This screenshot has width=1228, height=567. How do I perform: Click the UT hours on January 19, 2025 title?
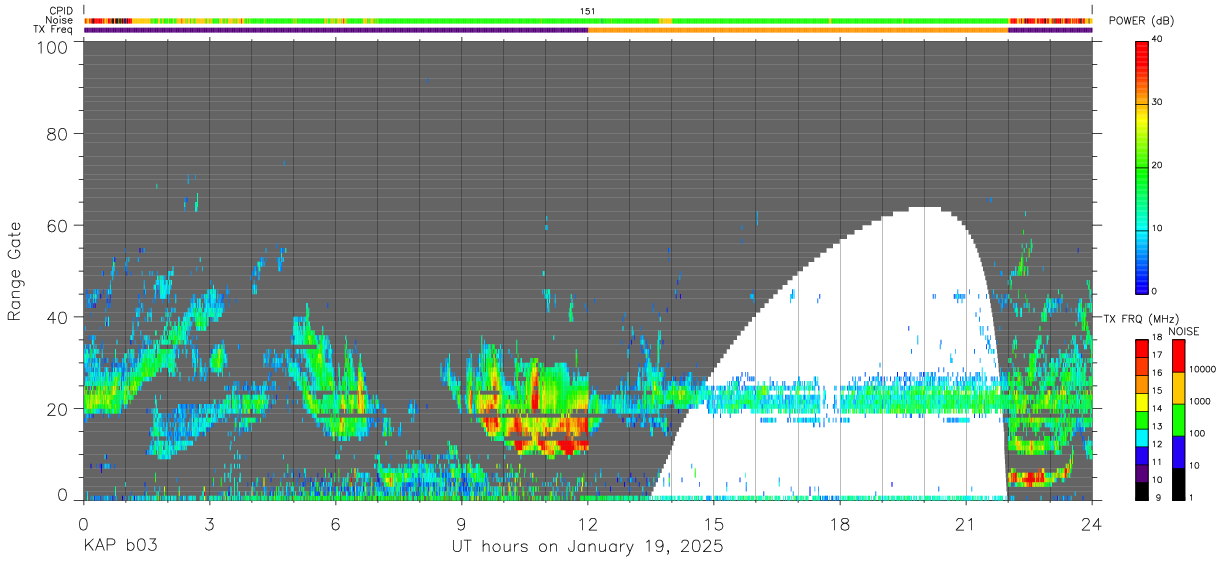tap(587, 547)
